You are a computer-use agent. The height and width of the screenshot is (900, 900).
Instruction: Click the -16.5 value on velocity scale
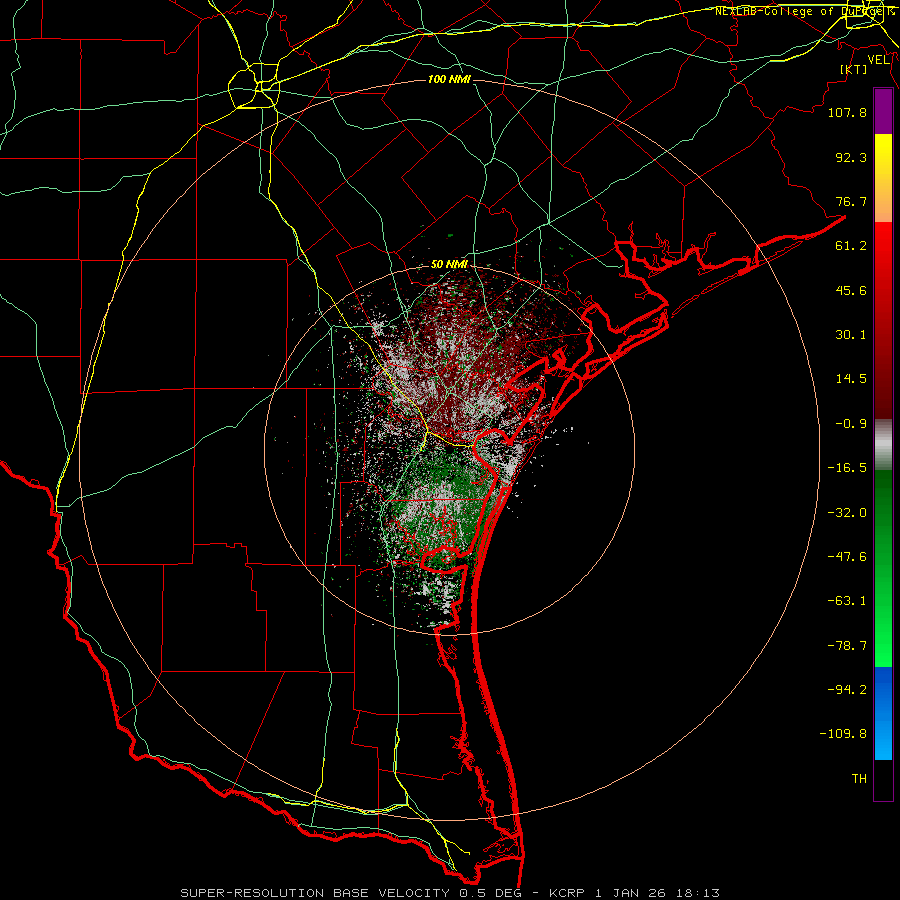847,468
